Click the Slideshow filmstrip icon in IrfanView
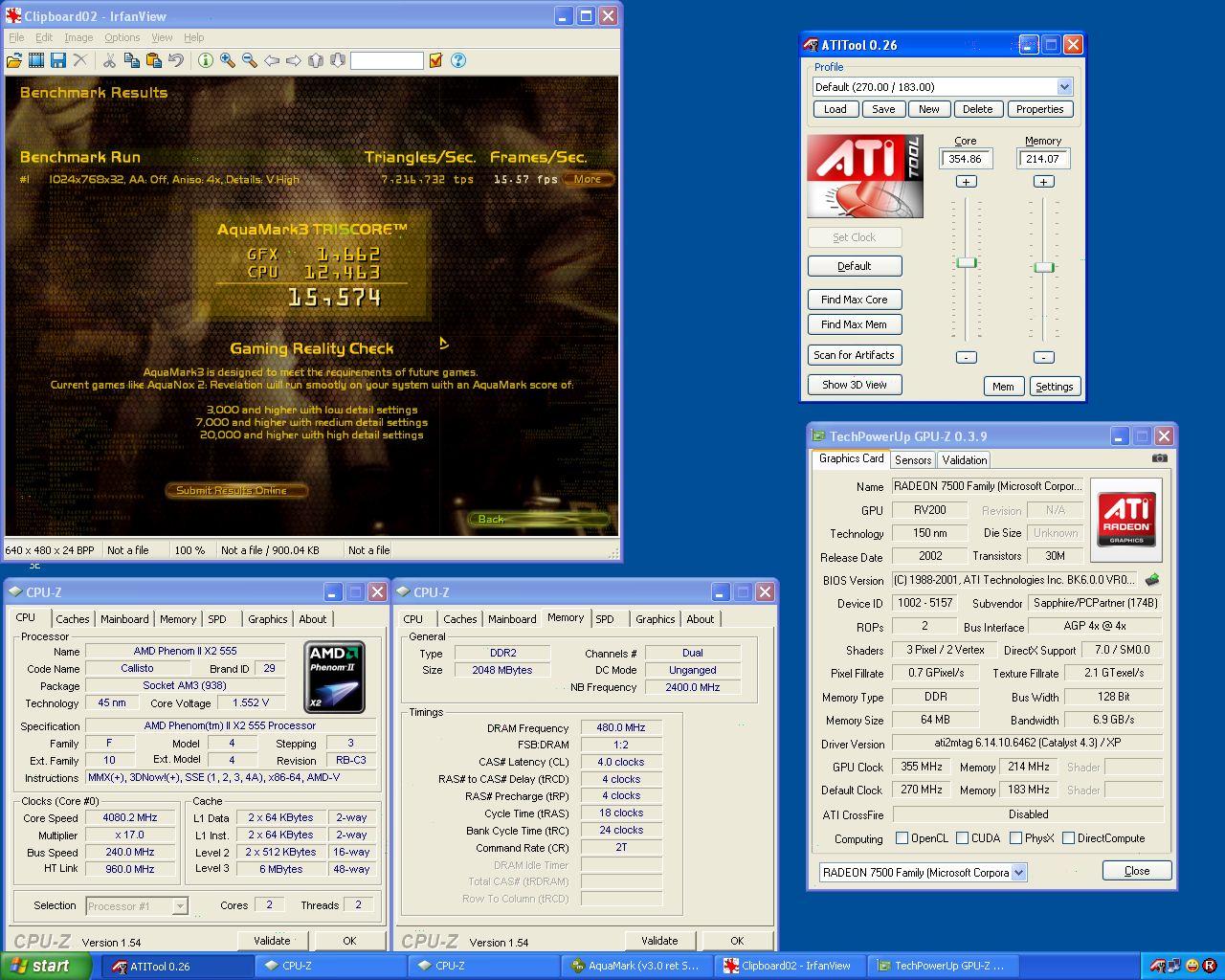The height and width of the screenshot is (980, 1225). 36,60
